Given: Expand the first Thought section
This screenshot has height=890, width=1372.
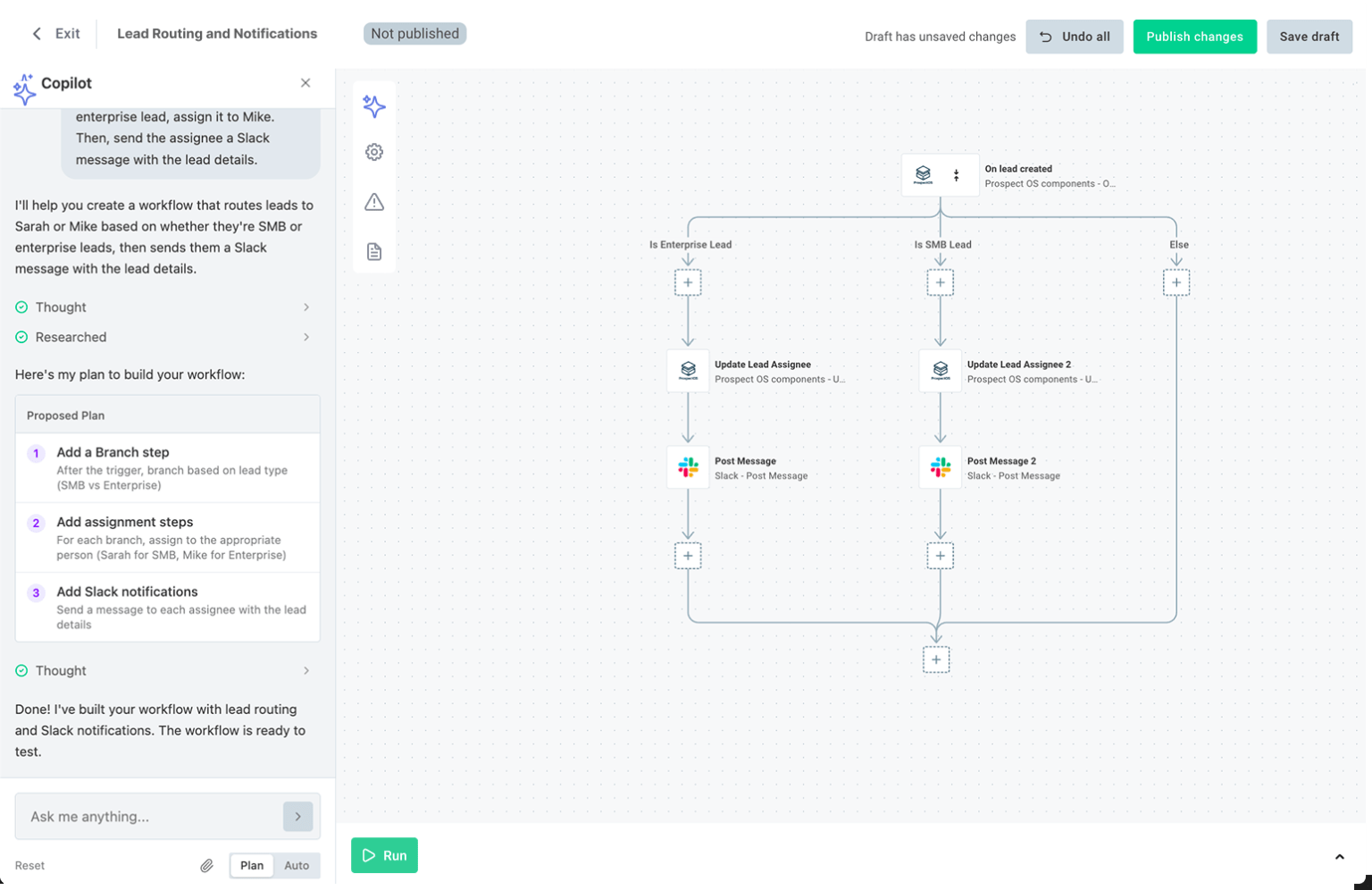Looking at the screenshot, I should tap(164, 307).
